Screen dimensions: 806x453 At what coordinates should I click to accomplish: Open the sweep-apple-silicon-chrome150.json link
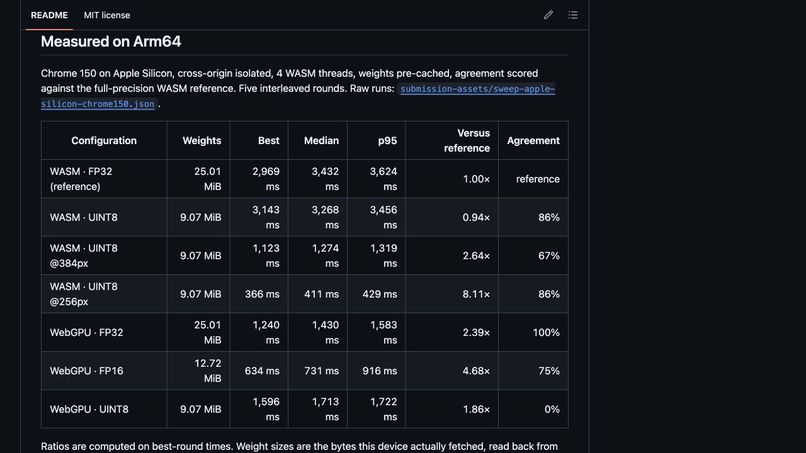(298, 96)
